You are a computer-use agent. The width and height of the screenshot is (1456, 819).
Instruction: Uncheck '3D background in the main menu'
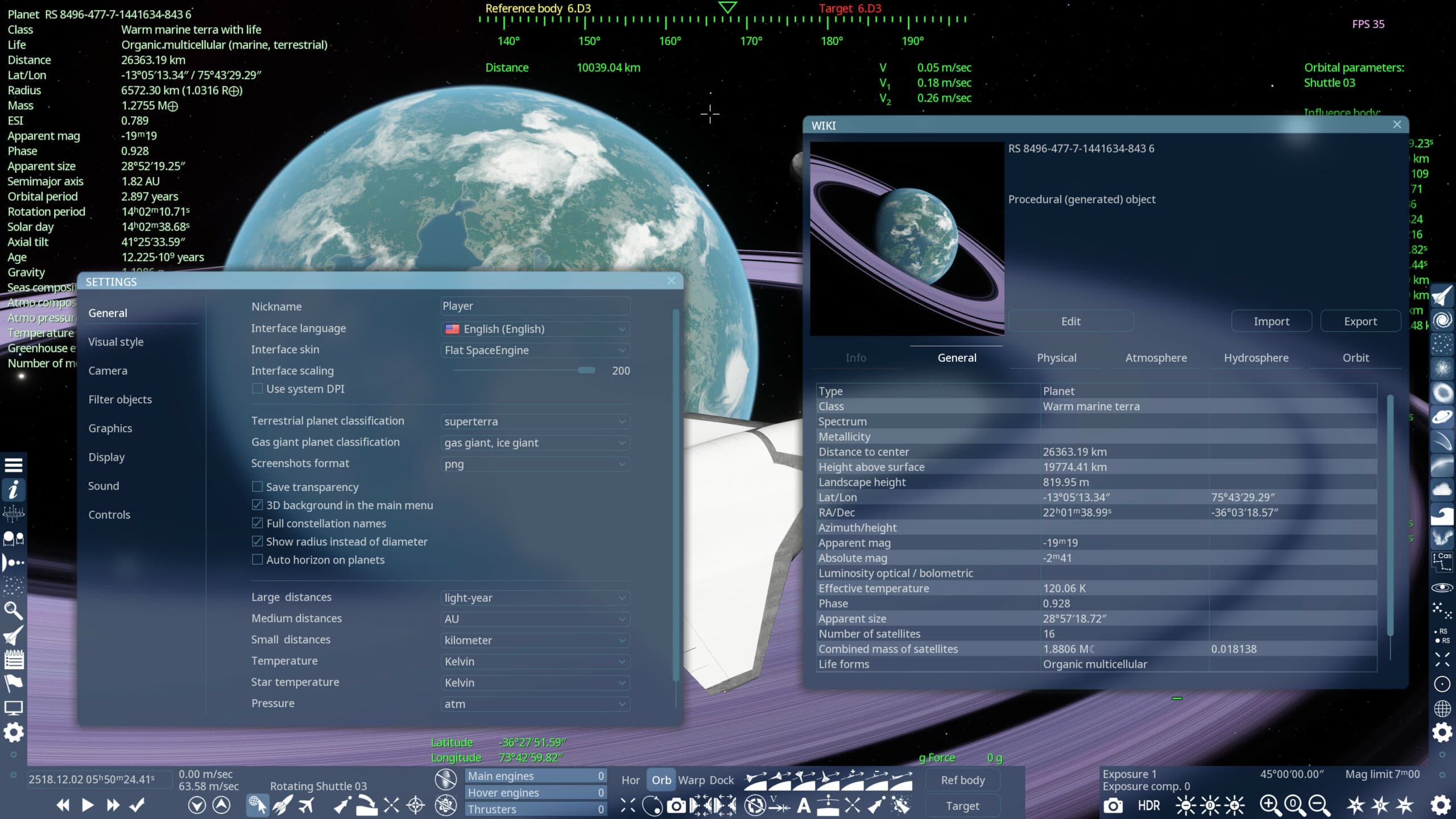coord(257,505)
